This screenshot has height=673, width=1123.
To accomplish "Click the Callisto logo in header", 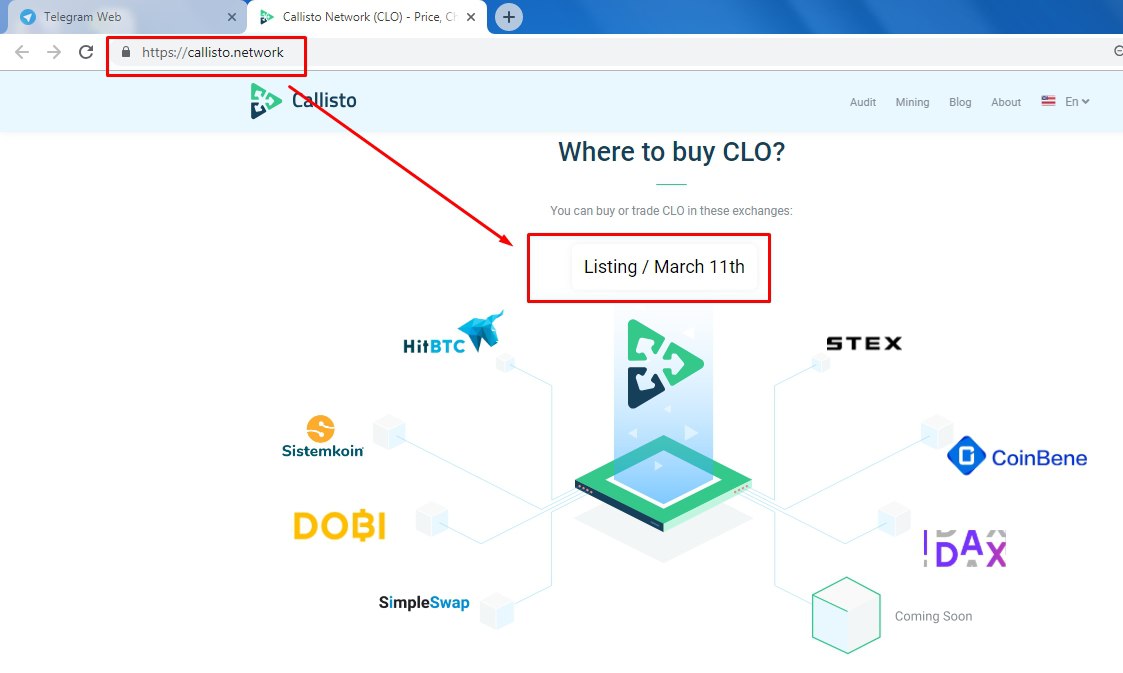I will (303, 101).
